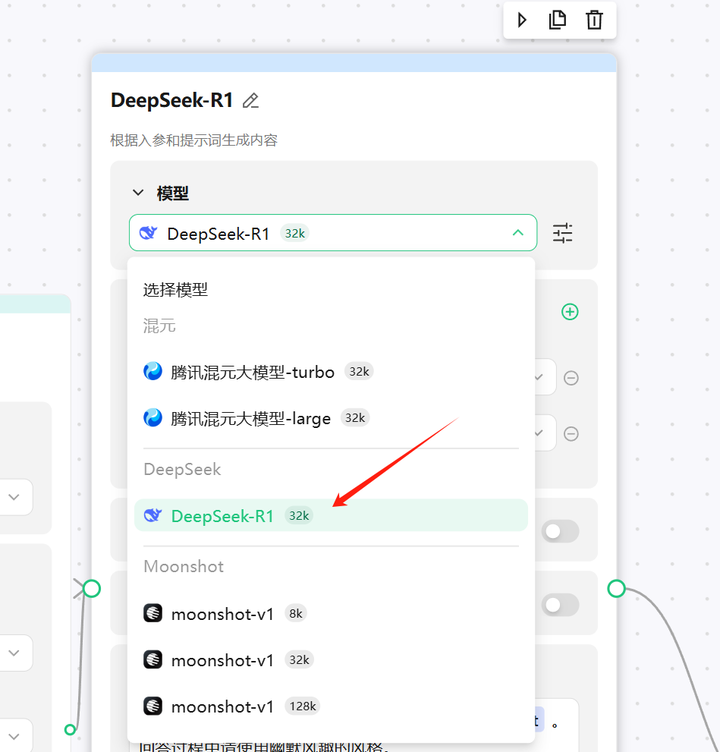720x752 pixels.
Task: Click the 根据入参和提示词生成内容 description
Action: [194, 140]
